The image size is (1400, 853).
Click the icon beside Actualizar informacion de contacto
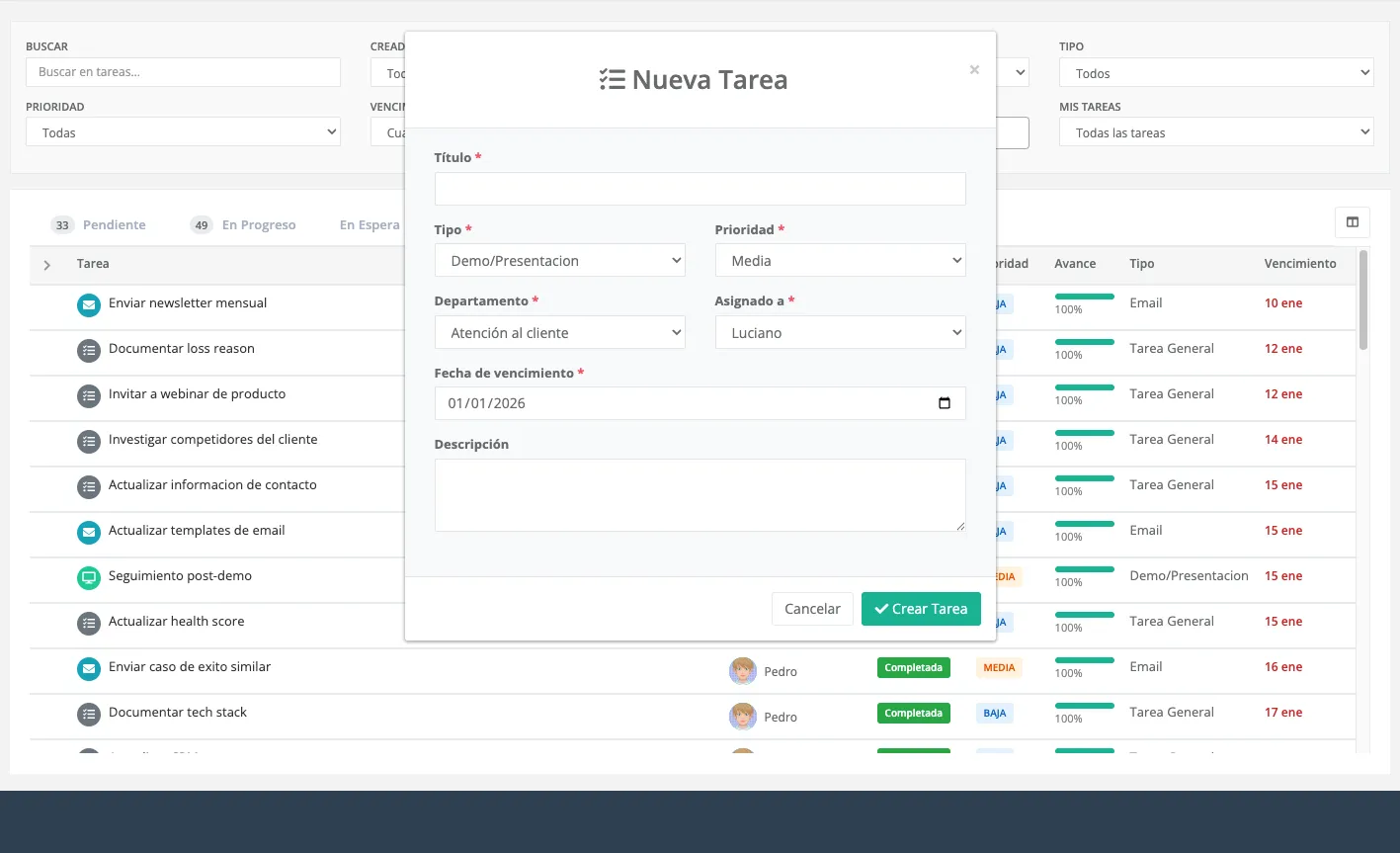[x=89, y=487]
